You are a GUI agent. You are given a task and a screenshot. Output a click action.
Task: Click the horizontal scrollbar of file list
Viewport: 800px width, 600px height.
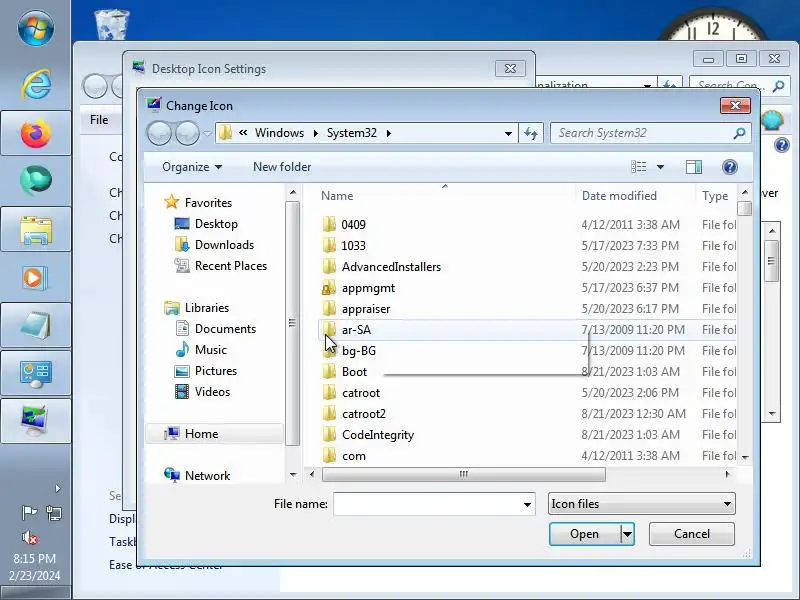click(x=464, y=474)
